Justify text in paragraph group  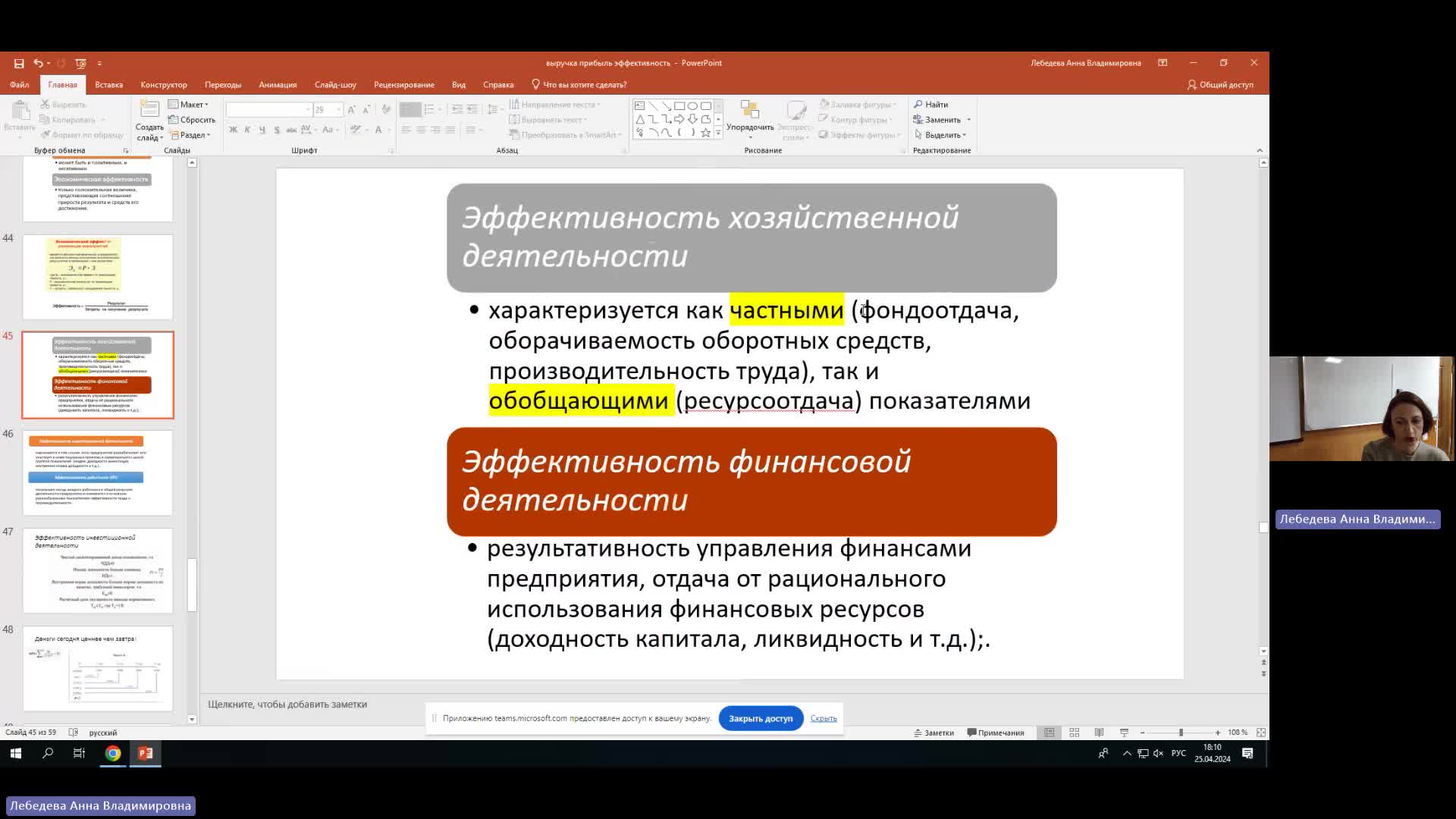[x=450, y=130]
